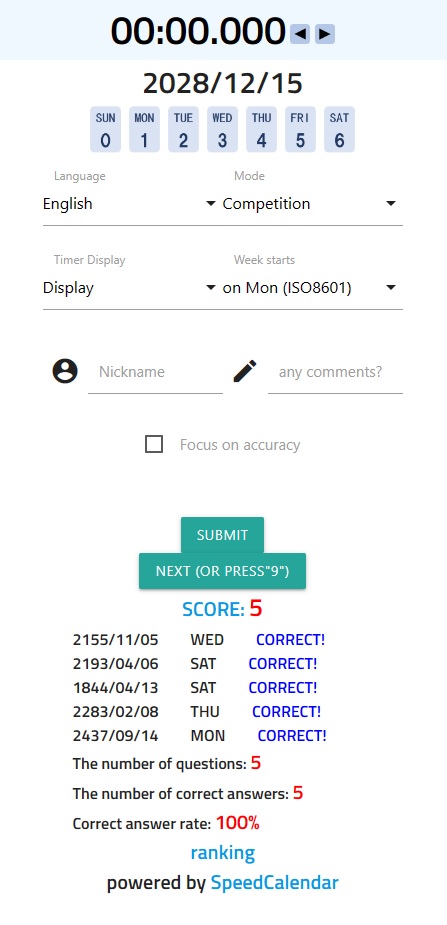Focus the any comments input field
This screenshot has height=925, width=447.
[335, 372]
